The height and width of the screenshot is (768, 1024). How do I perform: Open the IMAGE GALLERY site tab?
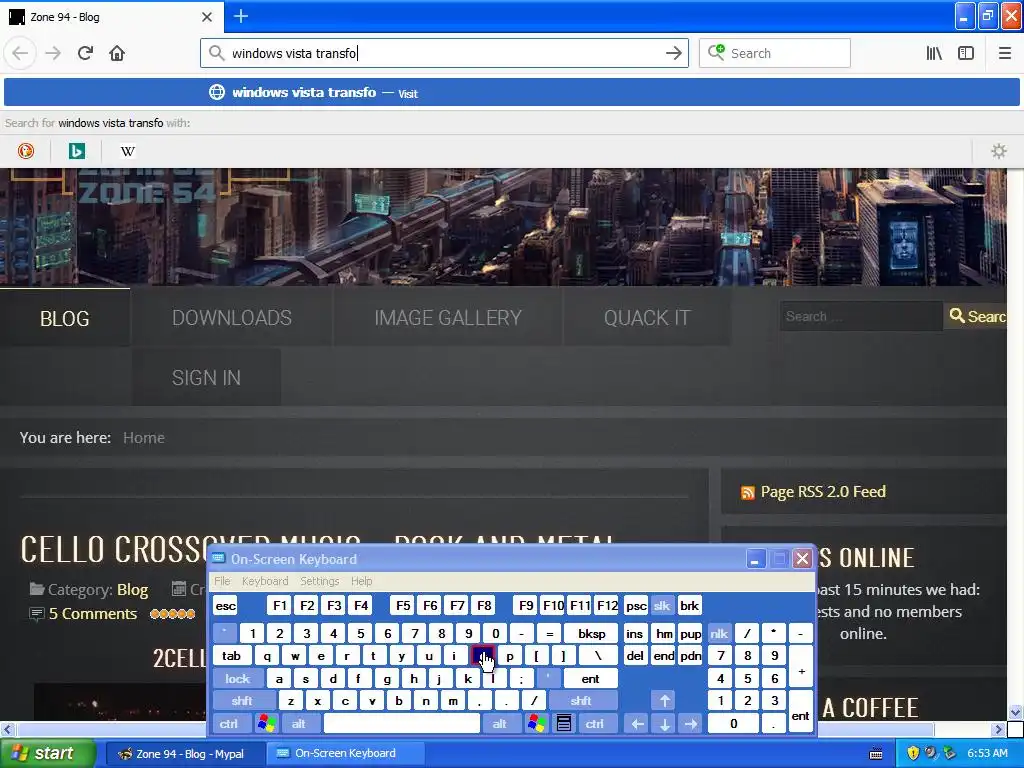click(448, 317)
